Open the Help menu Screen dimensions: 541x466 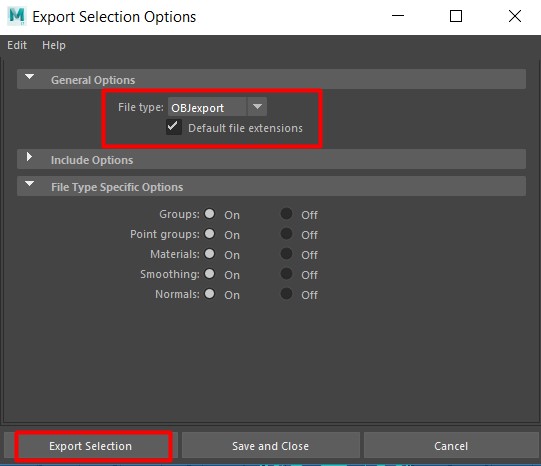pyautogui.click(x=54, y=45)
